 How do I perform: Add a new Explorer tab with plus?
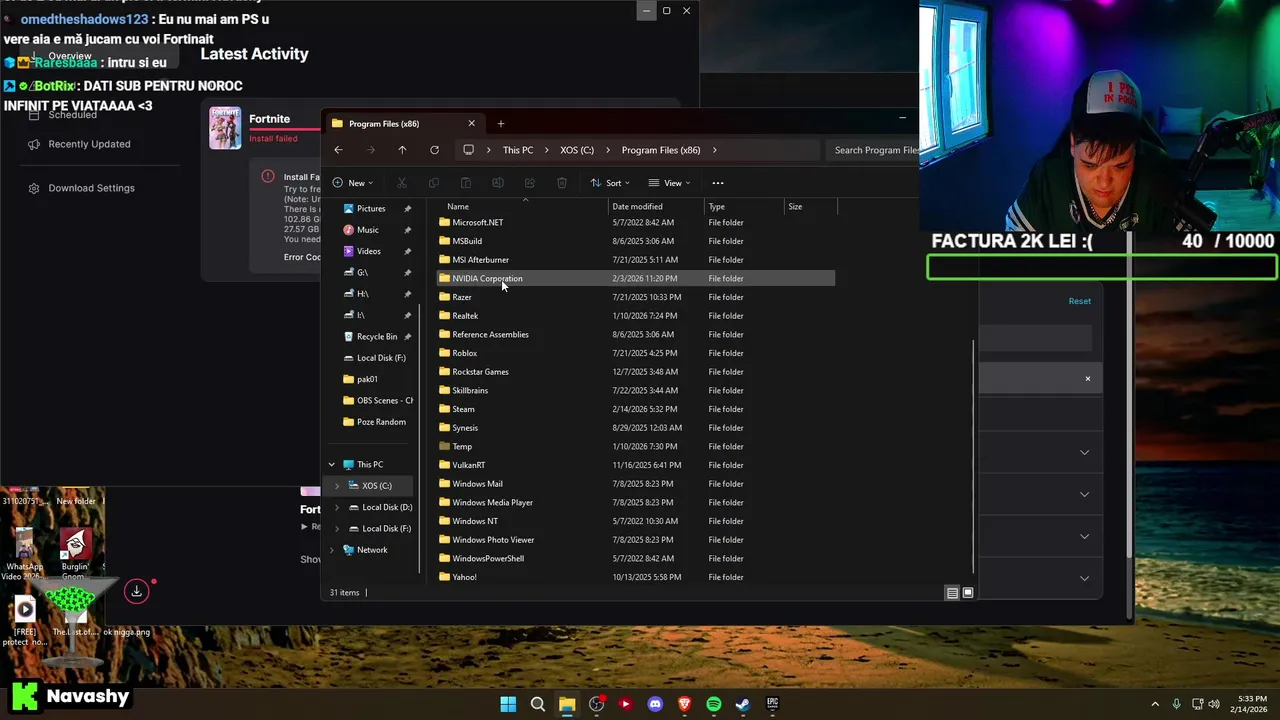(x=501, y=124)
